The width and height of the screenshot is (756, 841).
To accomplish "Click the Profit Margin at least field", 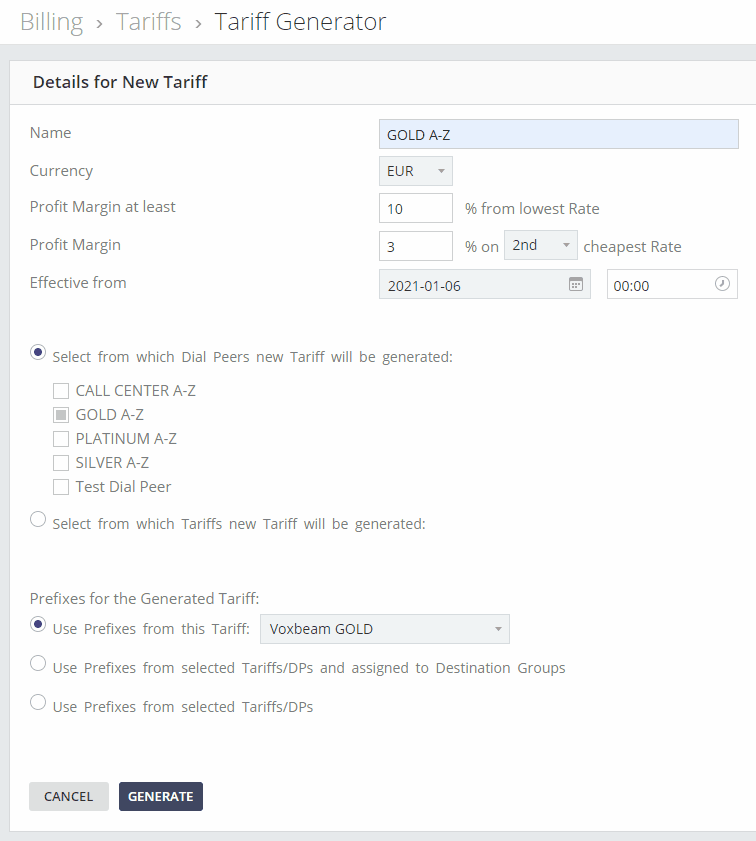I will pyautogui.click(x=416, y=208).
